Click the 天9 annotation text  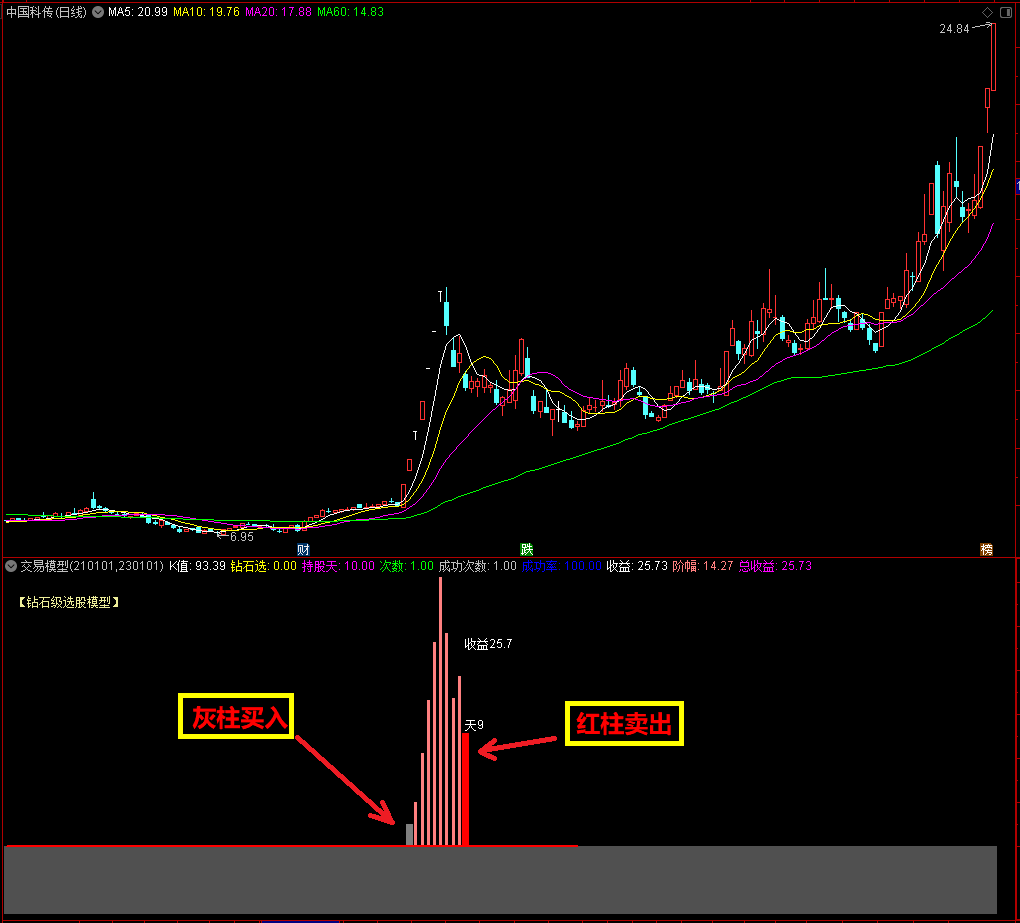(474, 725)
